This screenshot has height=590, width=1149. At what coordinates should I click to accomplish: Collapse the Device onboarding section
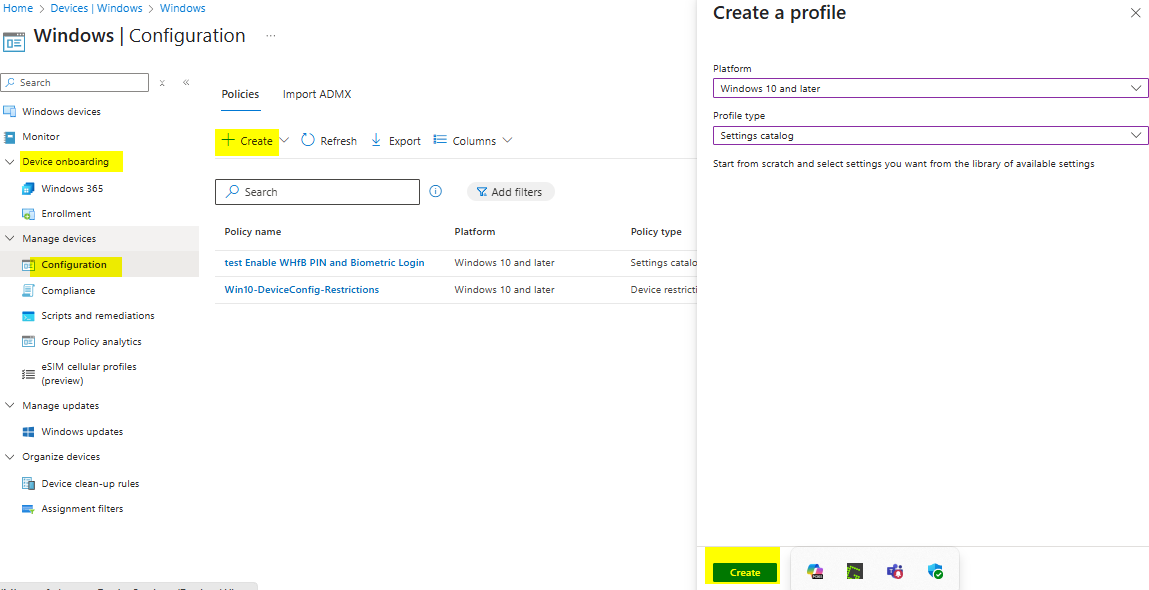click(10, 162)
